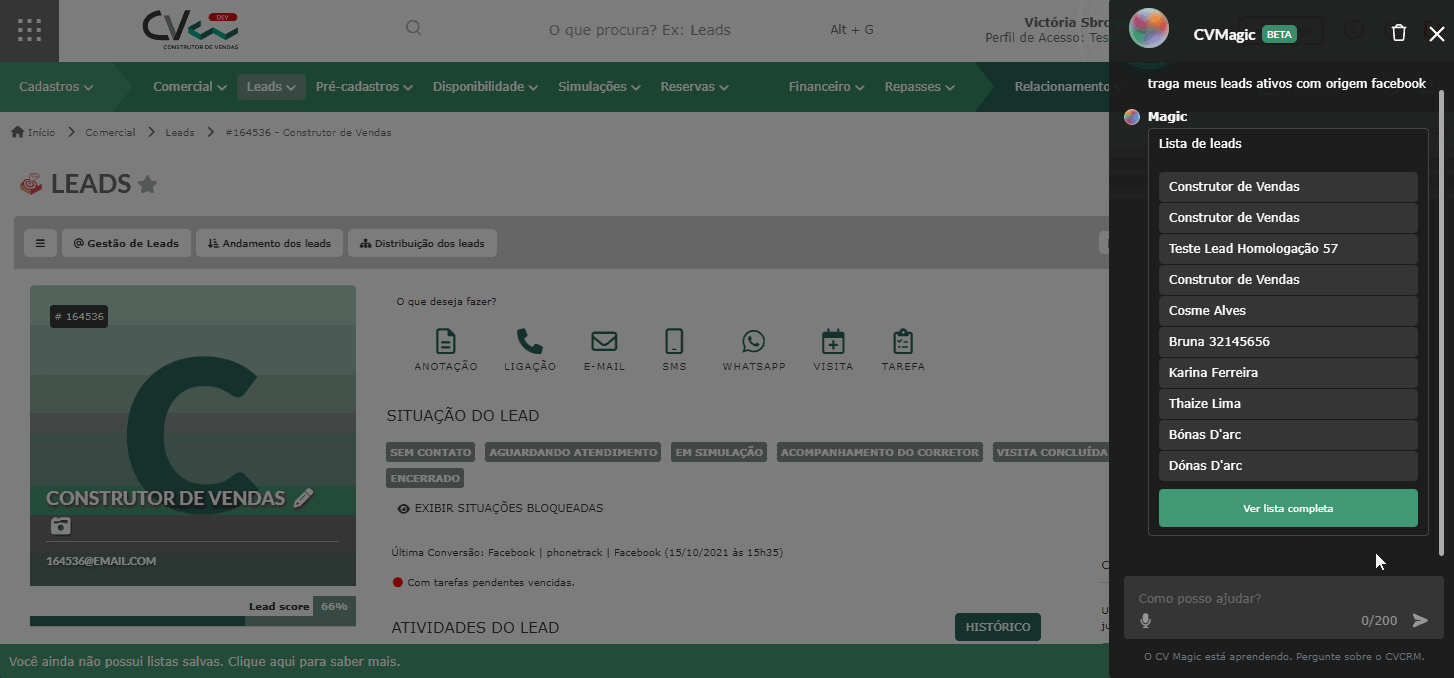Open lead Teste Lead Homologação 57
This screenshot has width=1454, height=678.
pos(1288,248)
